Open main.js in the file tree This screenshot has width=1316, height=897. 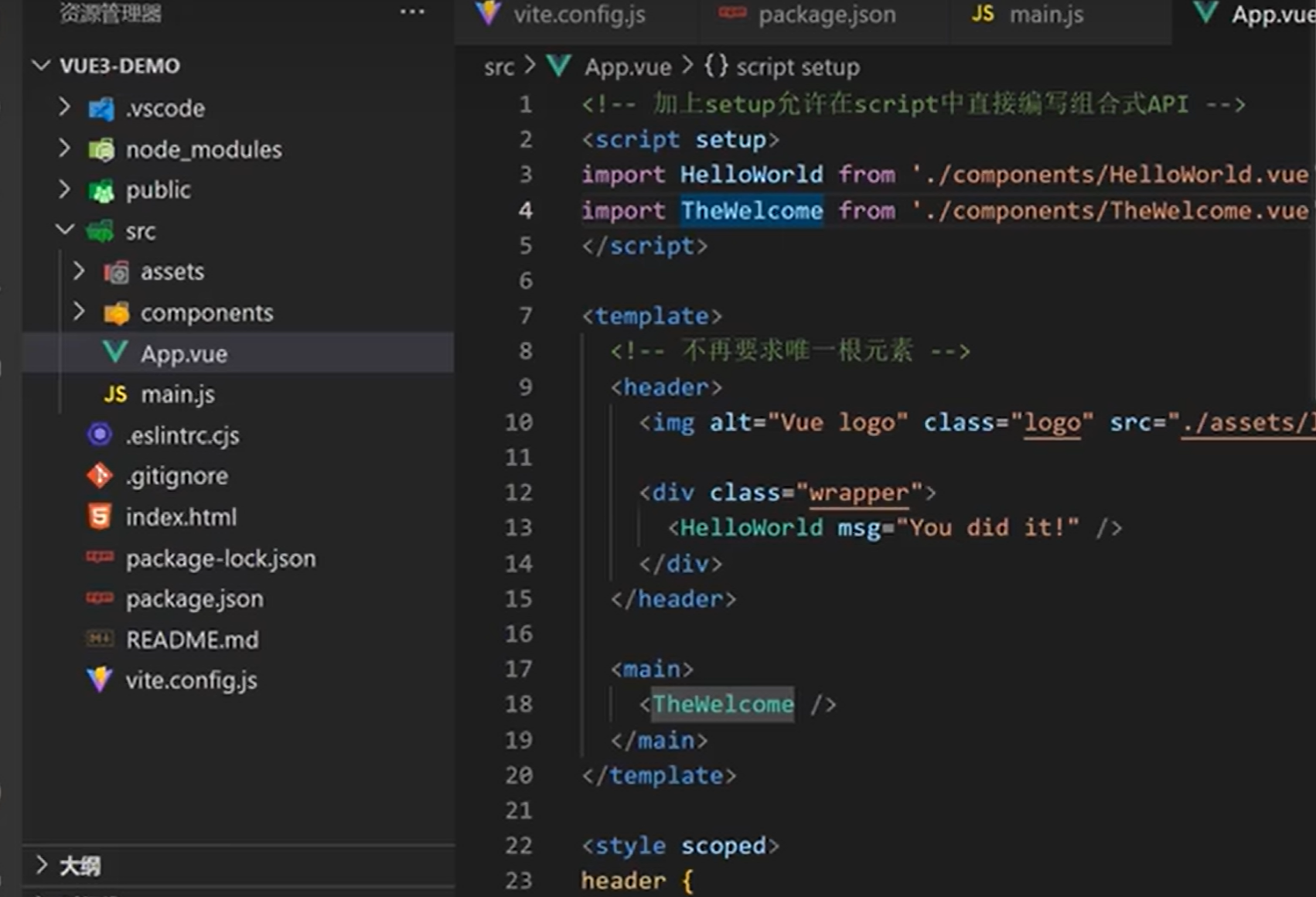click(x=238, y=394)
